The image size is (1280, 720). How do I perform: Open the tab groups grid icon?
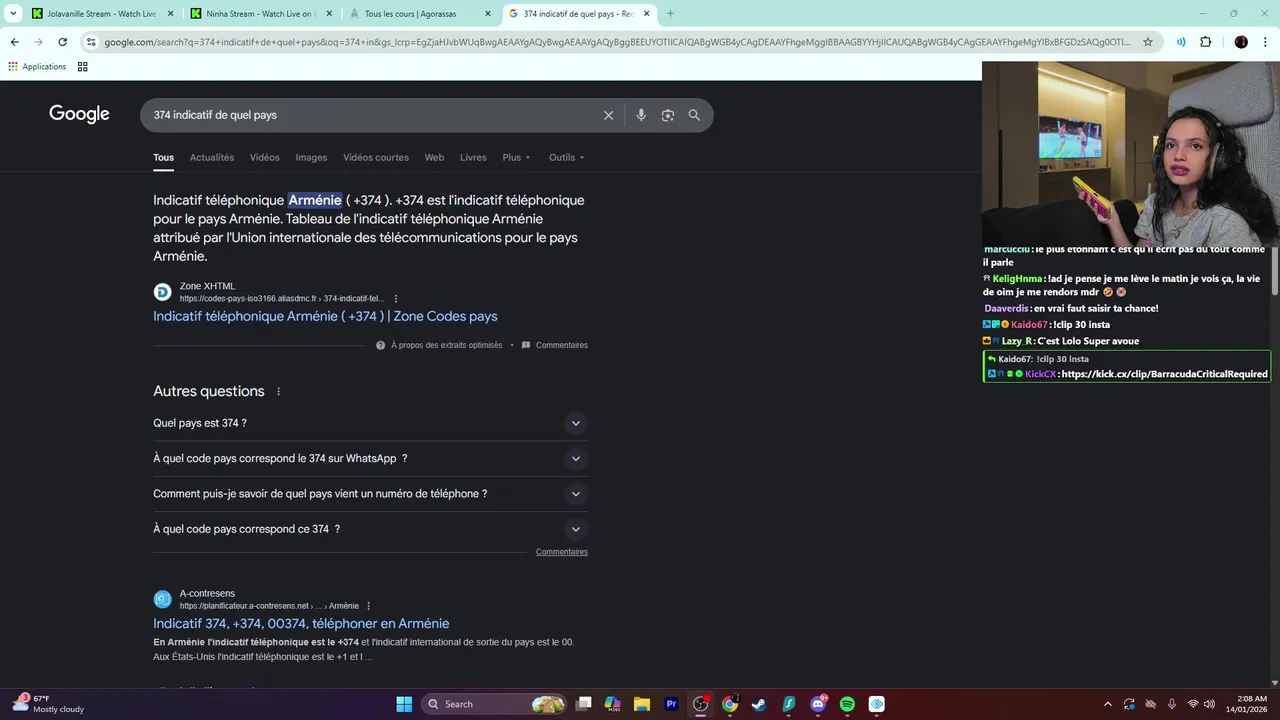[82, 66]
